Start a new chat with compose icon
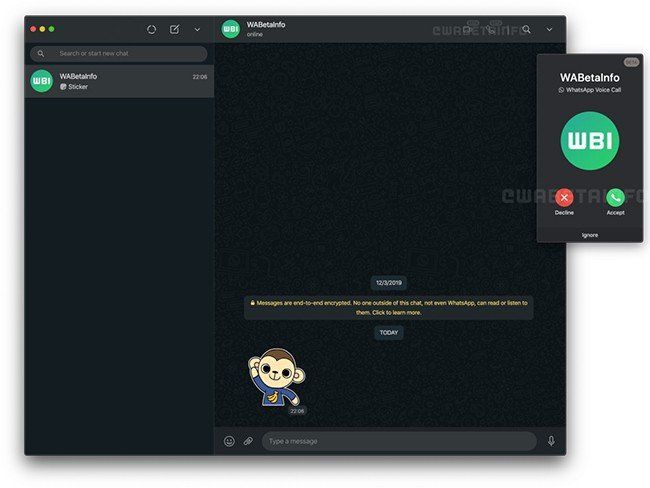The width and height of the screenshot is (650, 488). point(175,29)
